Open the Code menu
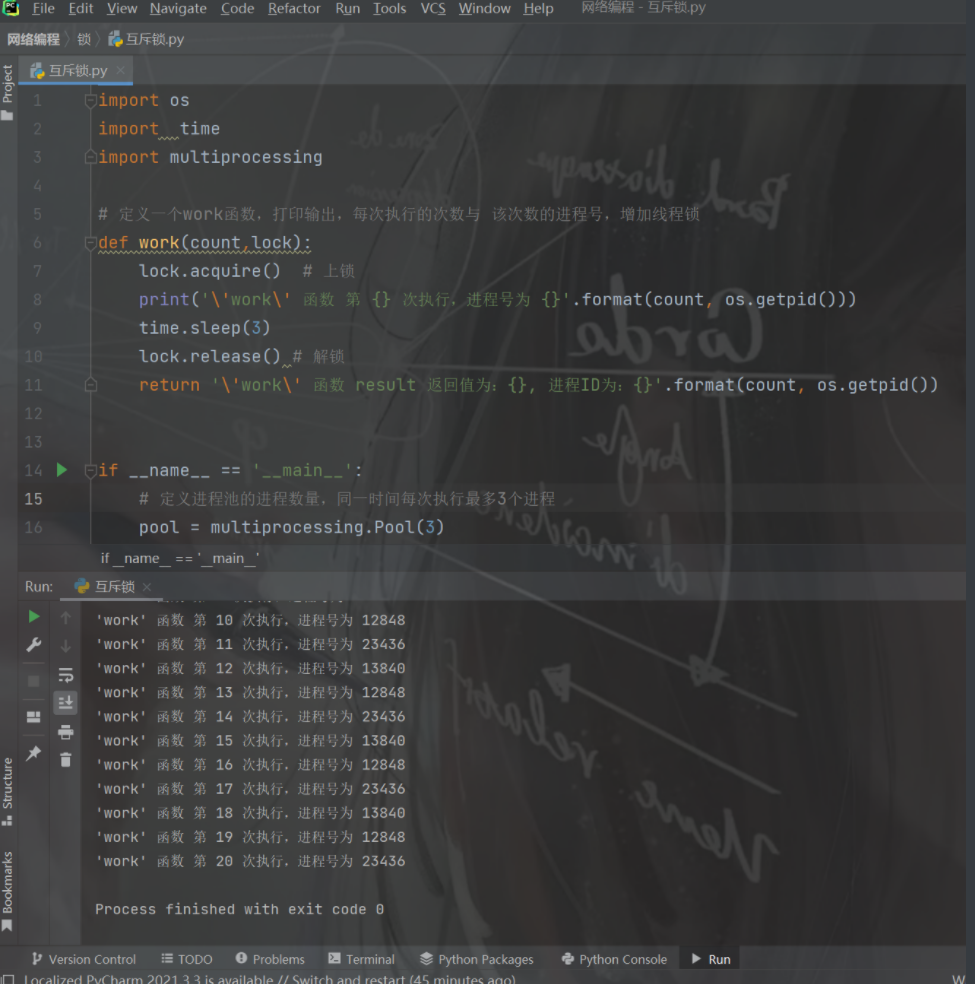 [x=237, y=8]
